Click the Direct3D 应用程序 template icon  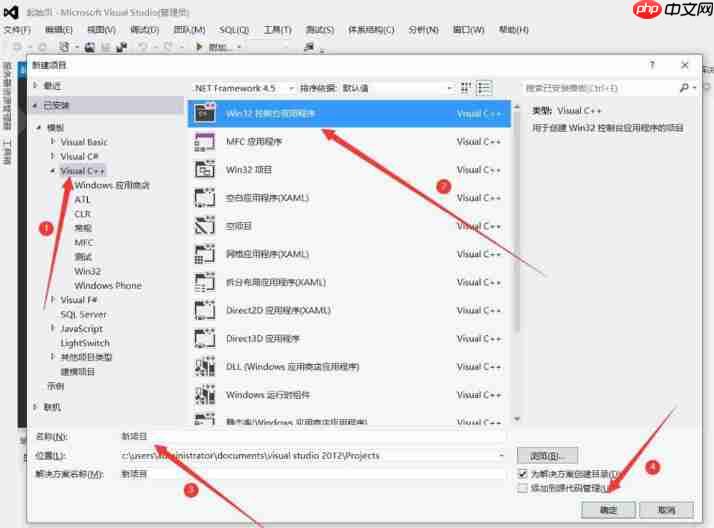[205, 339]
